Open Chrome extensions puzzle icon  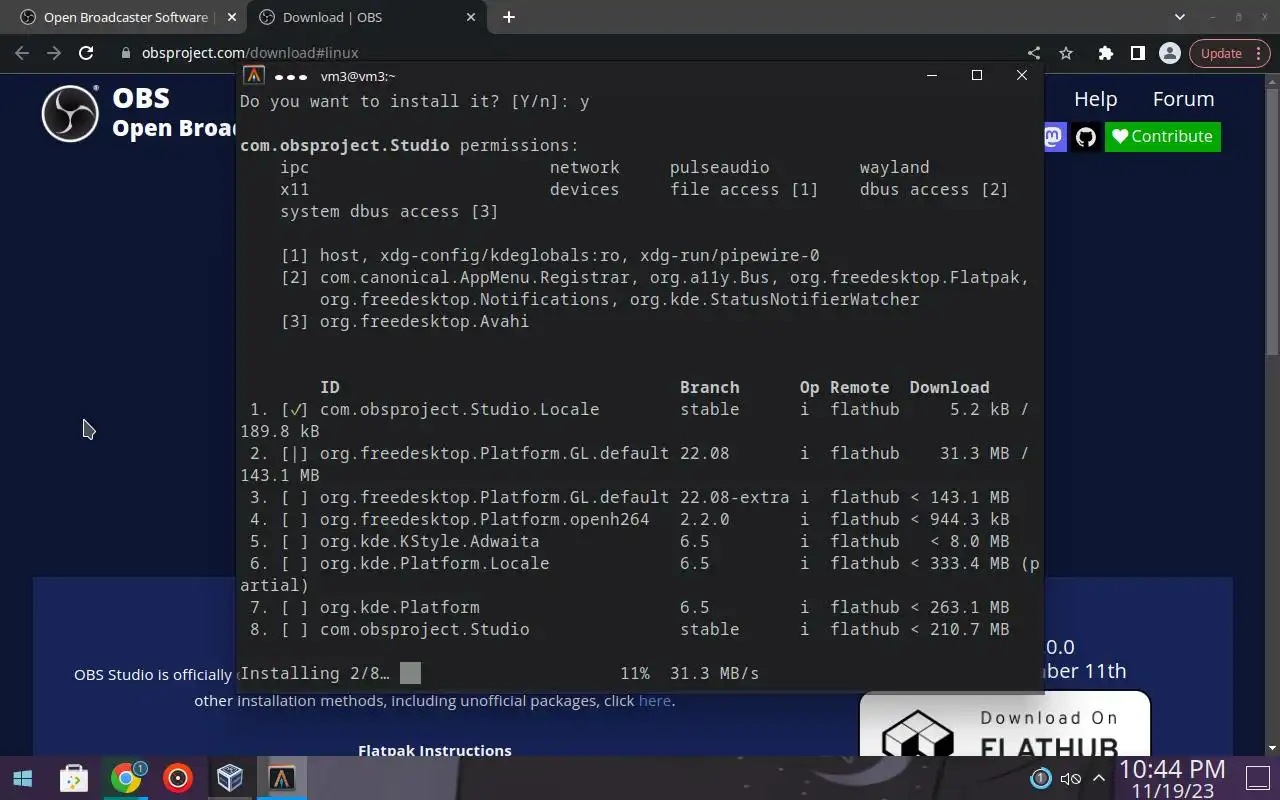[x=1105, y=53]
